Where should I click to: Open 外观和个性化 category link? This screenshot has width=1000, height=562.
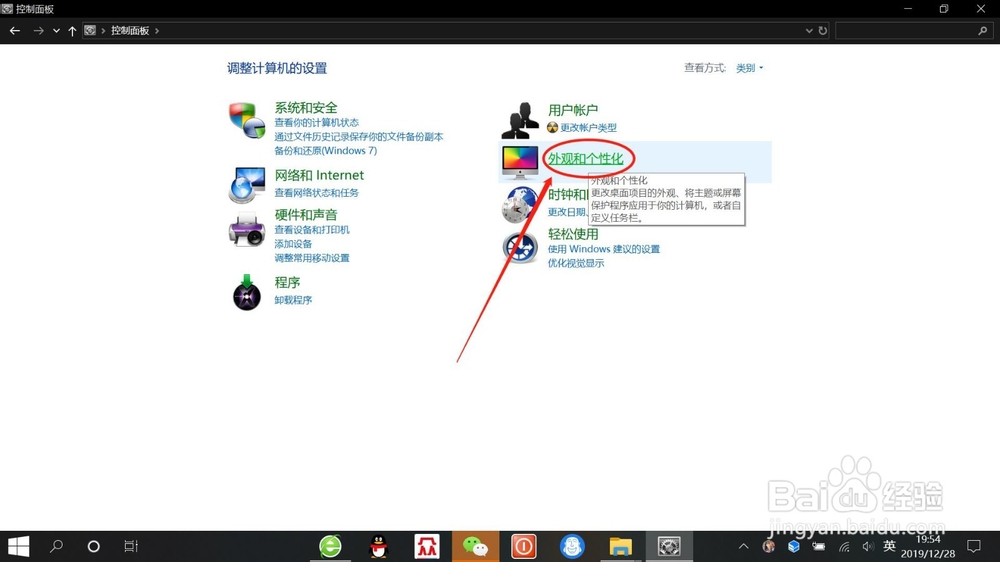pos(585,158)
